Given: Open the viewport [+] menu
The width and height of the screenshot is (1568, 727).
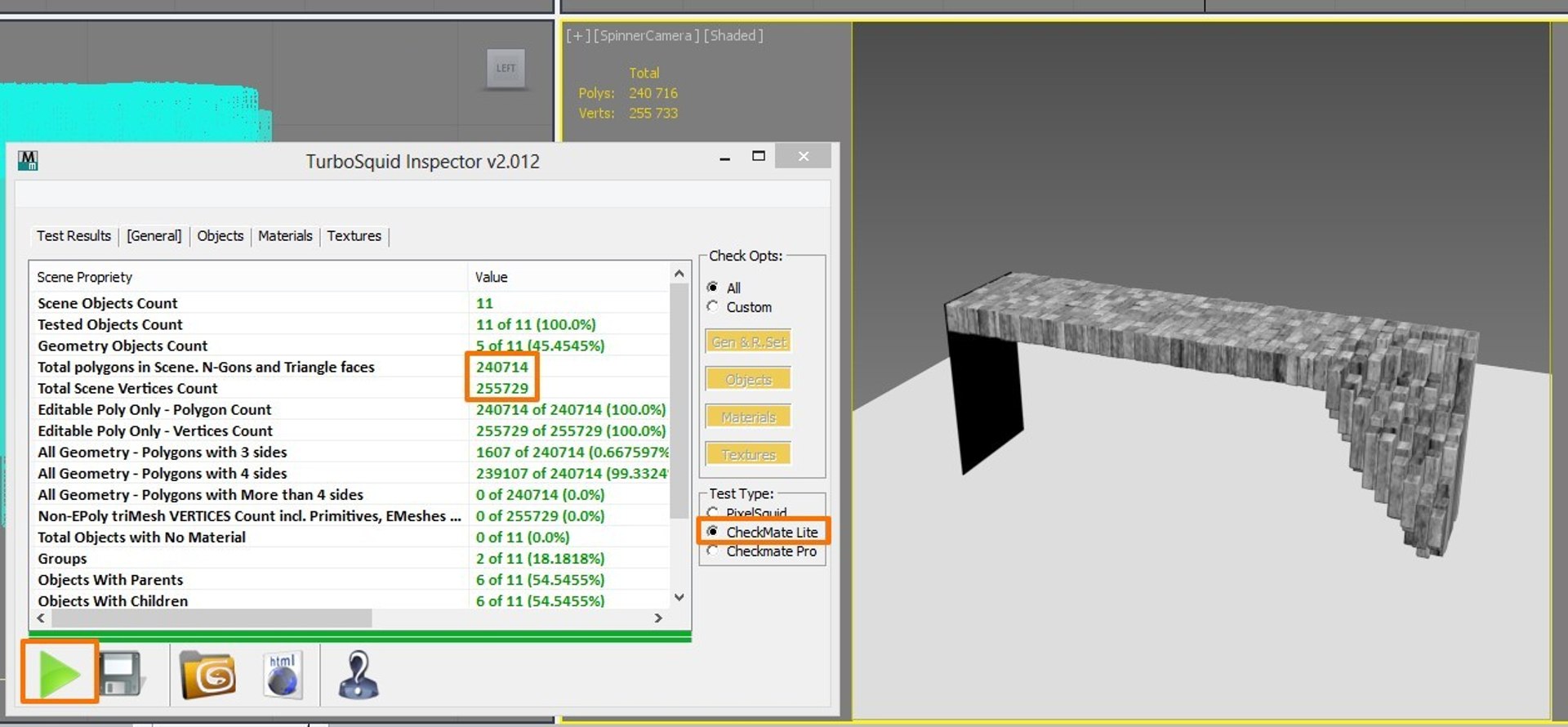Looking at the screenshot, I should coord(577,36).
